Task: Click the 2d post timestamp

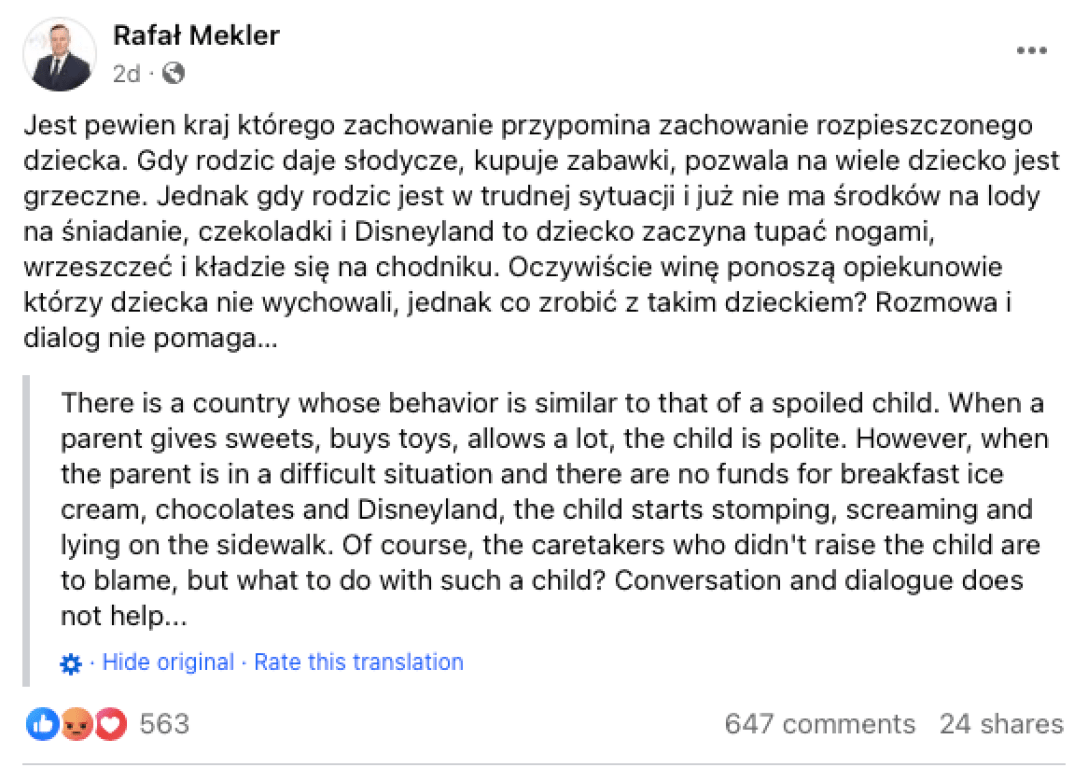Action: pyautogui.click(x=126, y=73)
